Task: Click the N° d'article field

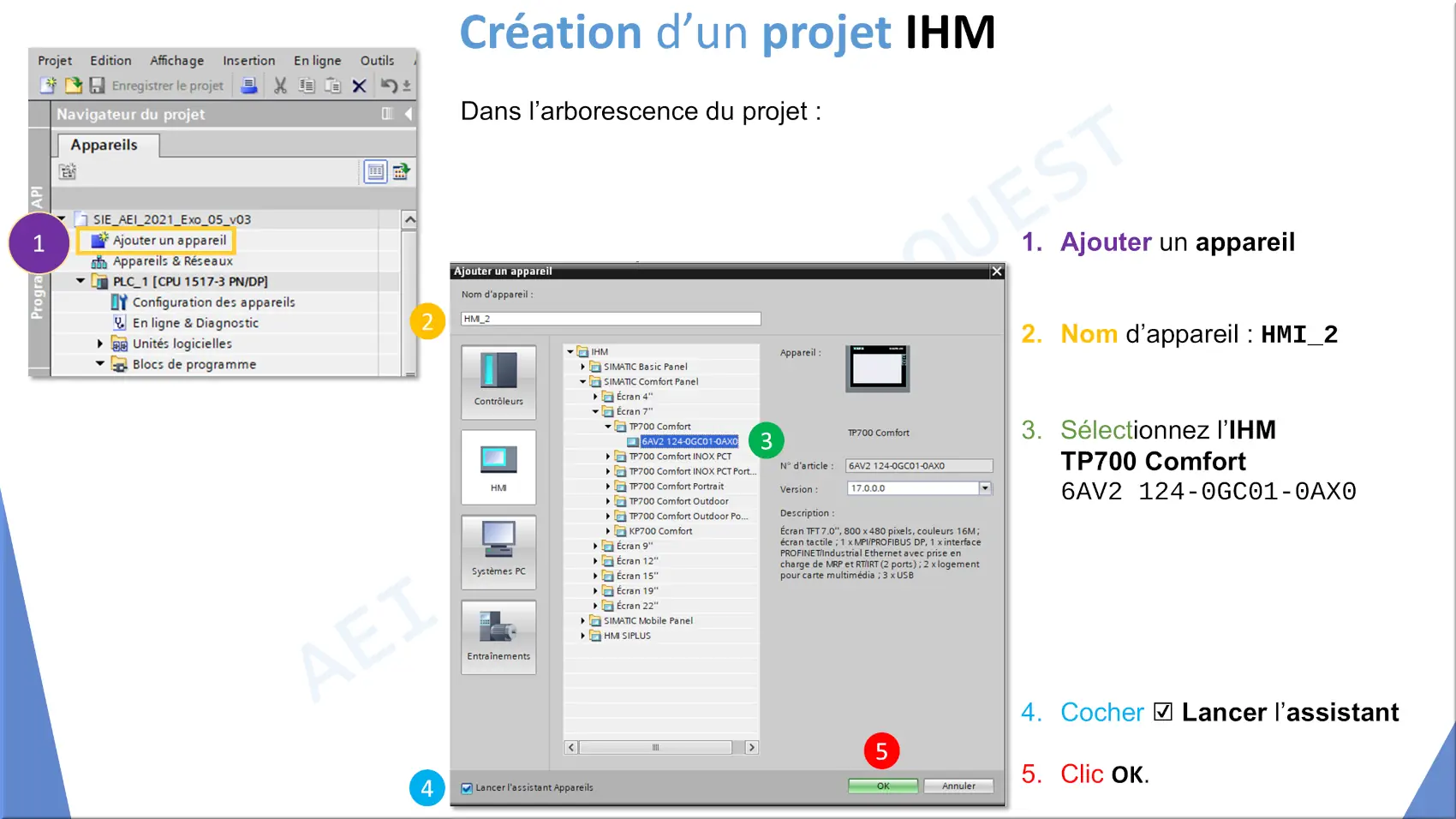Action: (919, 466)
